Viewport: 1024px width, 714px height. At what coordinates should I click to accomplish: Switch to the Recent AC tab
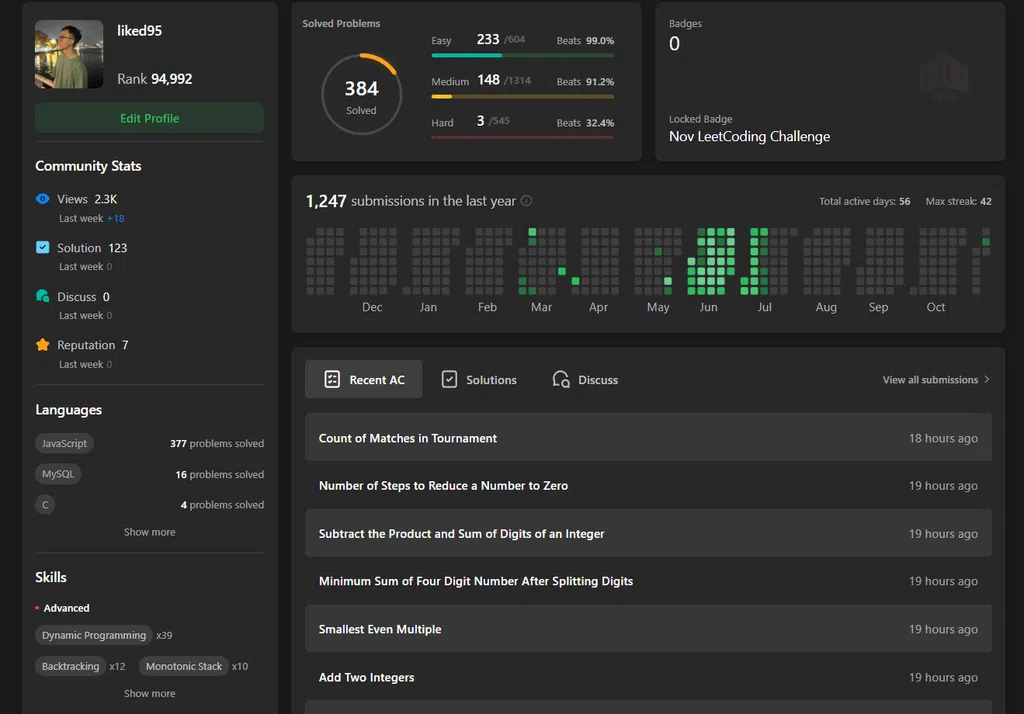point(364,379)
